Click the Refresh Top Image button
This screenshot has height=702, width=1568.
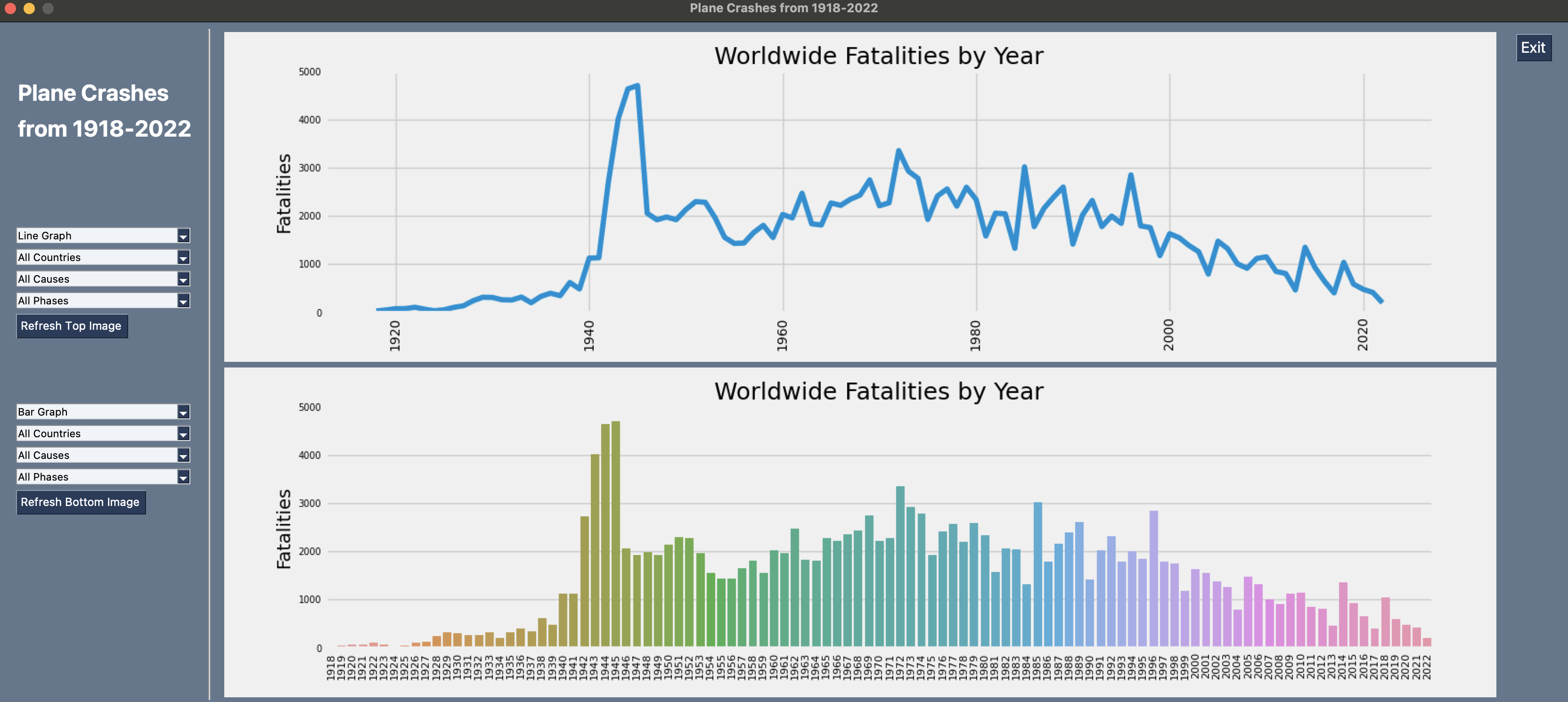(x=72, y=326)
